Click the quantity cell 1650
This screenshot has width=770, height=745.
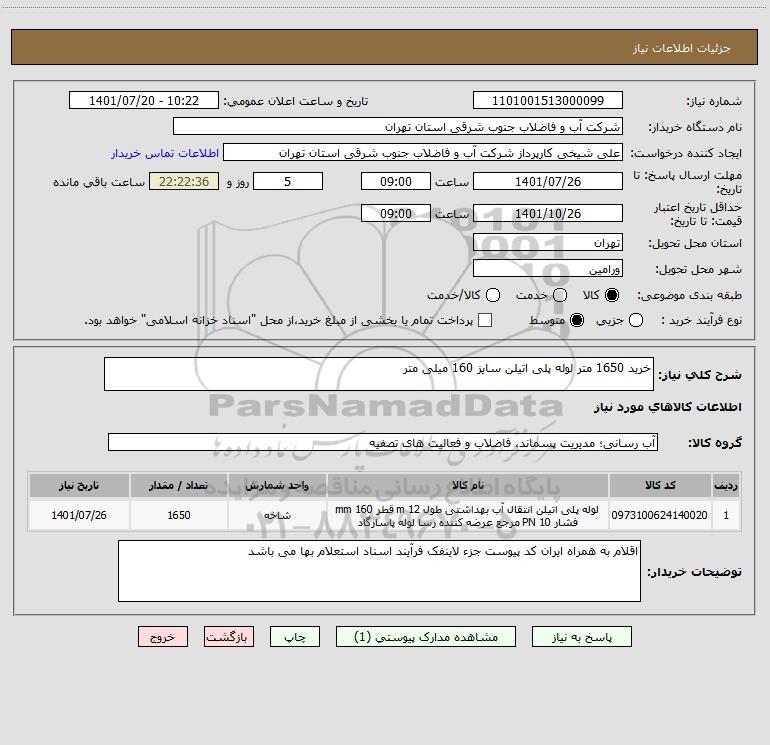point(179,515)
